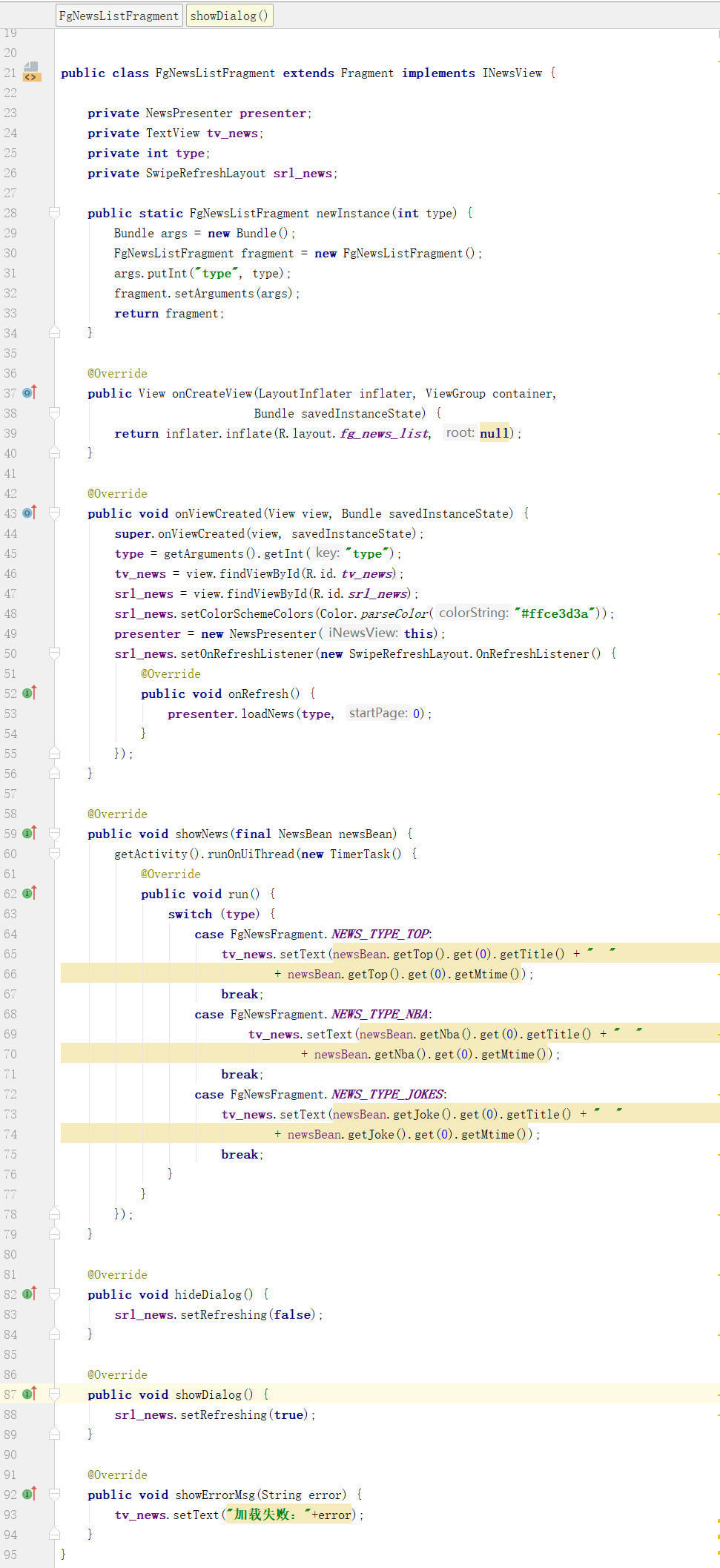Click the getJoke() call on line 73
This screenshot has width=720, height=1568.
(x=423, y=1114)
